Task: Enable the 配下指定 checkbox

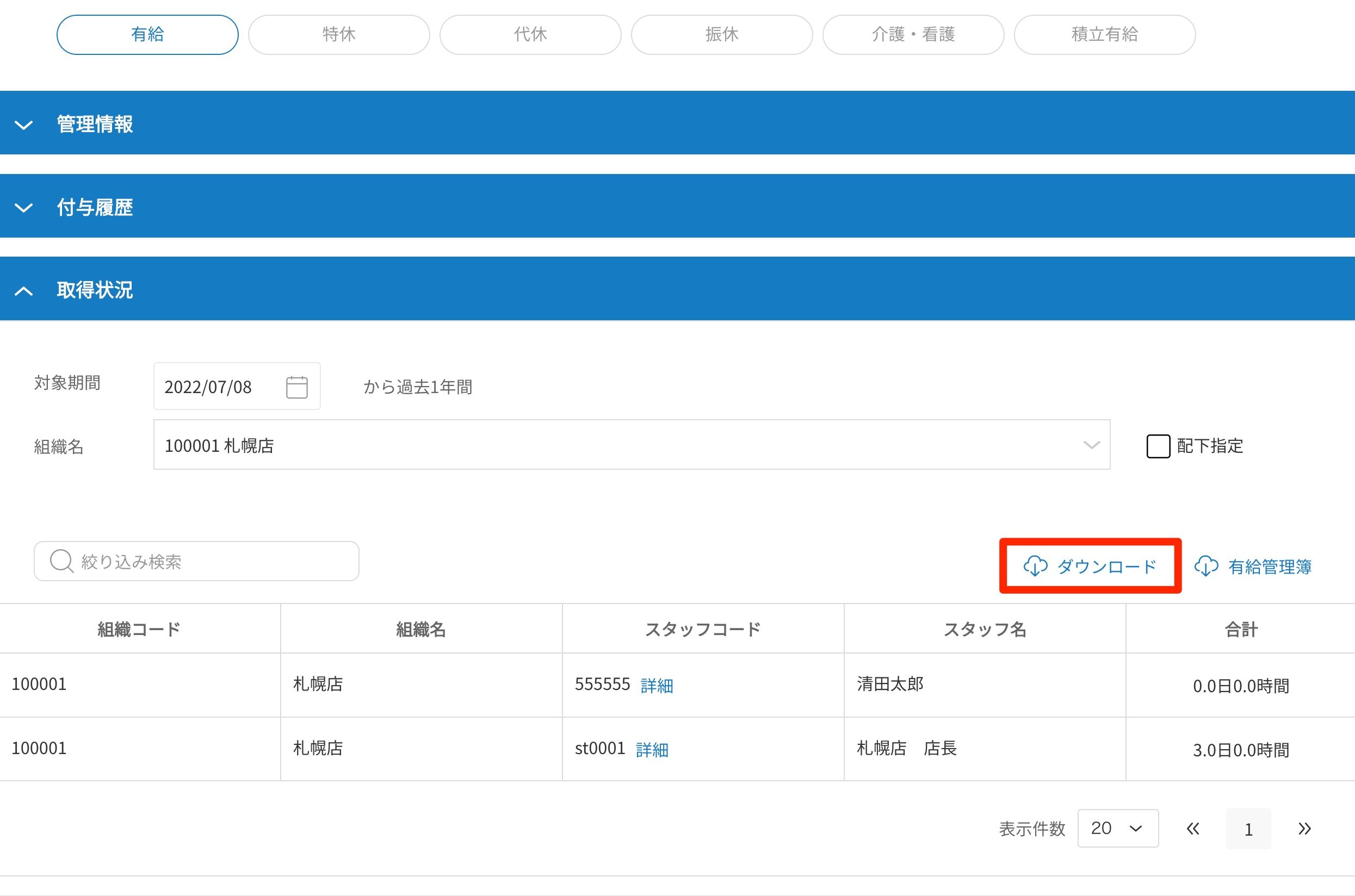Action: click(1158, 446)
